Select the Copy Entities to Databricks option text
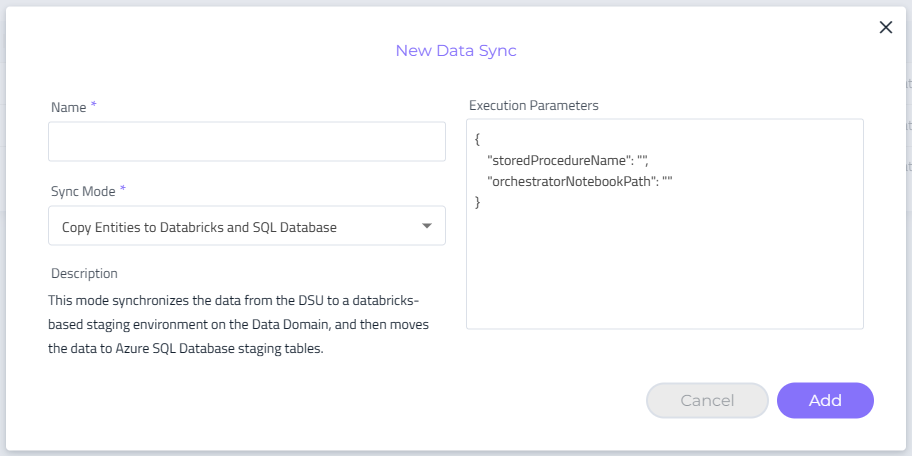 [x=199, y=227]
